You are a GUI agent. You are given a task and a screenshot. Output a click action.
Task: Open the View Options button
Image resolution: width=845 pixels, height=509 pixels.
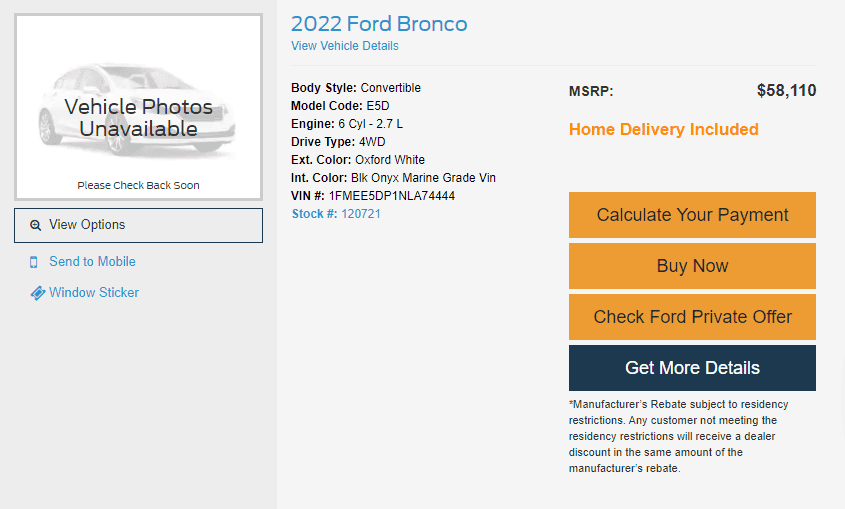tap(138, 225)
